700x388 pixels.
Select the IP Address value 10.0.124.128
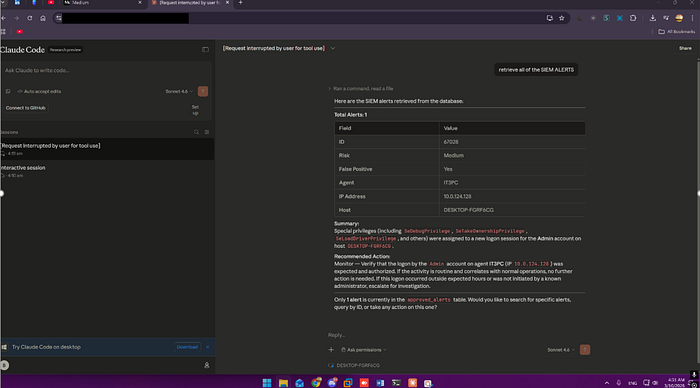tap(457, 196)
